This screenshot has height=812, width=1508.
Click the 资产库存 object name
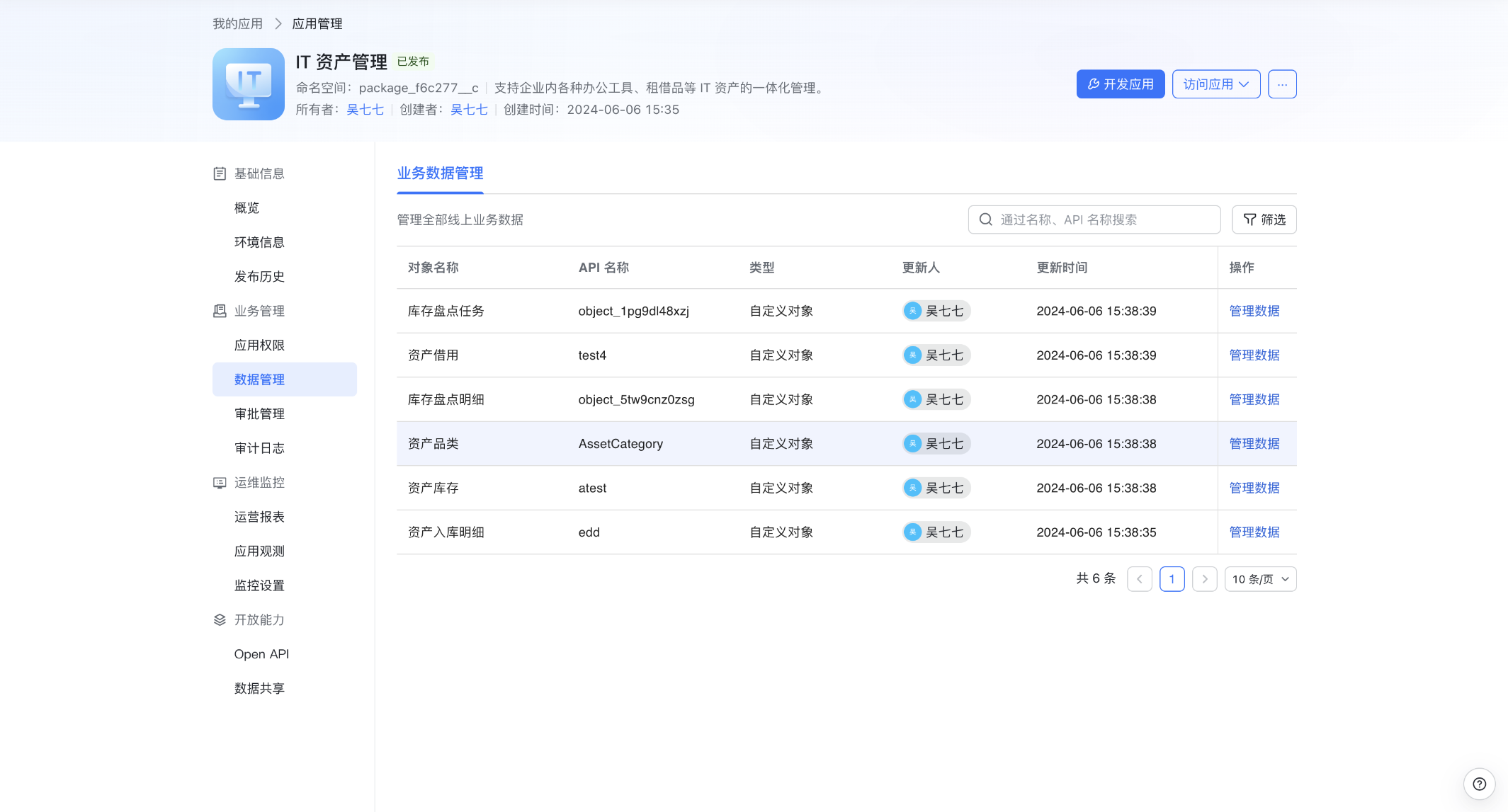pos(433,488)
